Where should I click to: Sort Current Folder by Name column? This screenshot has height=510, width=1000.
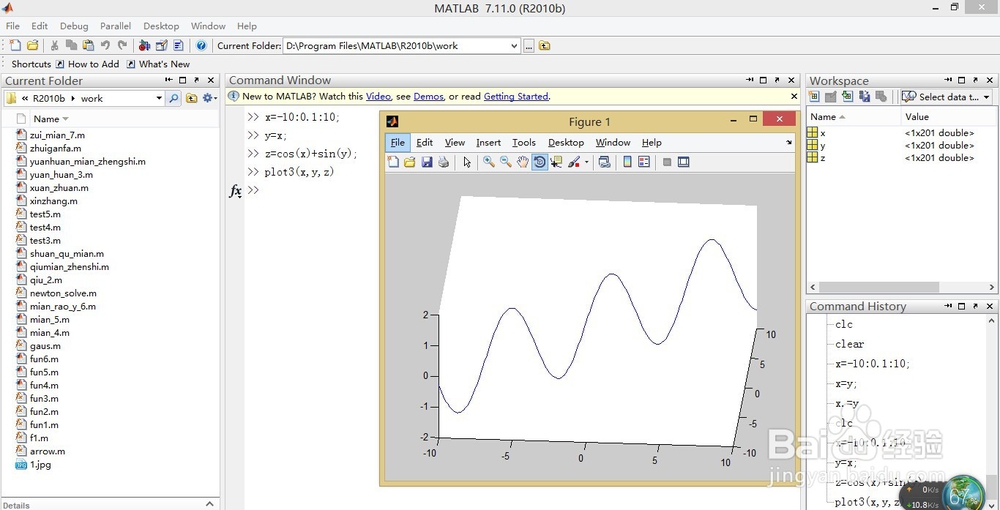pyautogui.click(x=51, y=119)
